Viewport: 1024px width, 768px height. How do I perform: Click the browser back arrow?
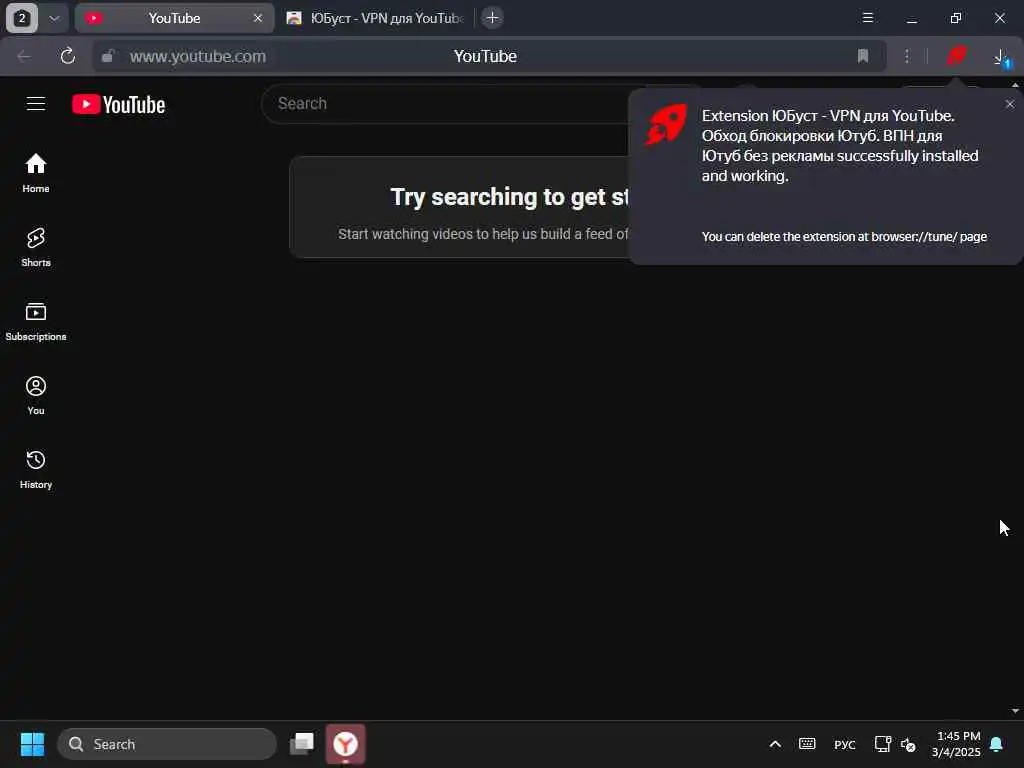coord(24,56)
